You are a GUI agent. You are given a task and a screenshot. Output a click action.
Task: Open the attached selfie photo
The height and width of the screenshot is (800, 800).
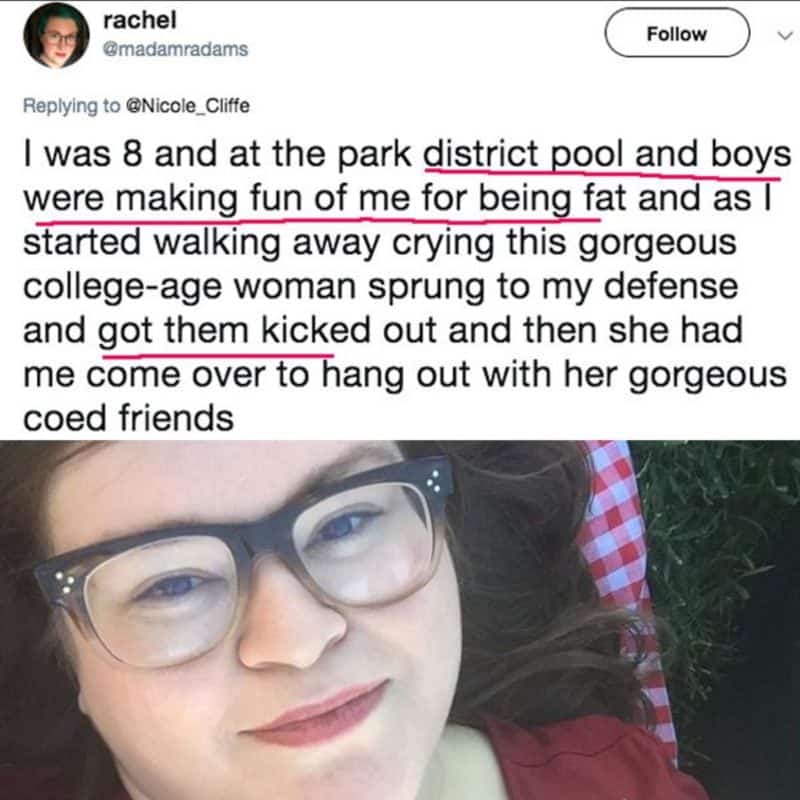point(400,620)
